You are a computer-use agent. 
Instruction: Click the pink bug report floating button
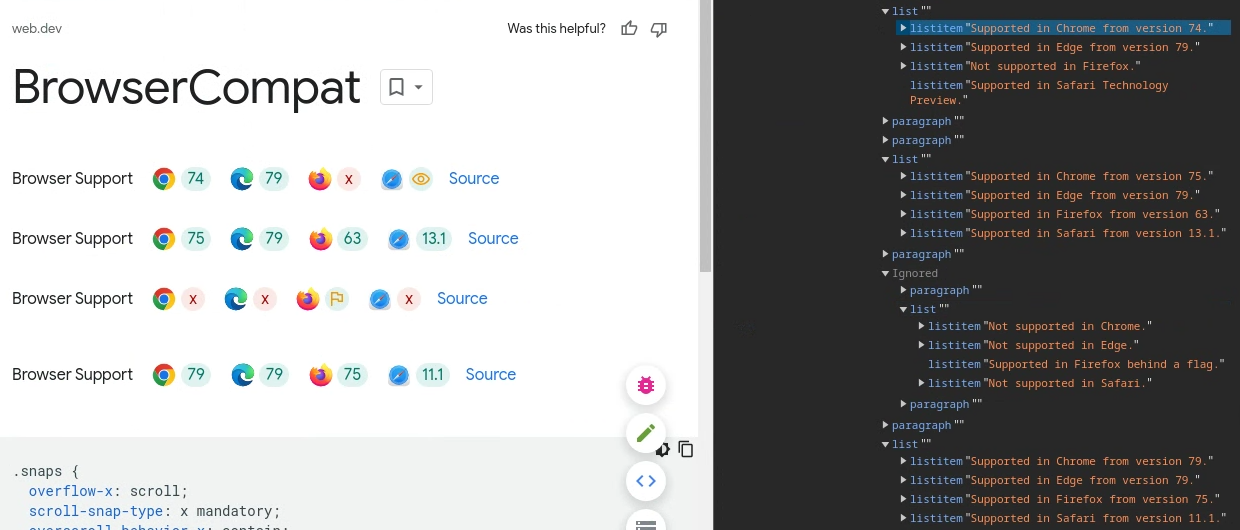646,385
